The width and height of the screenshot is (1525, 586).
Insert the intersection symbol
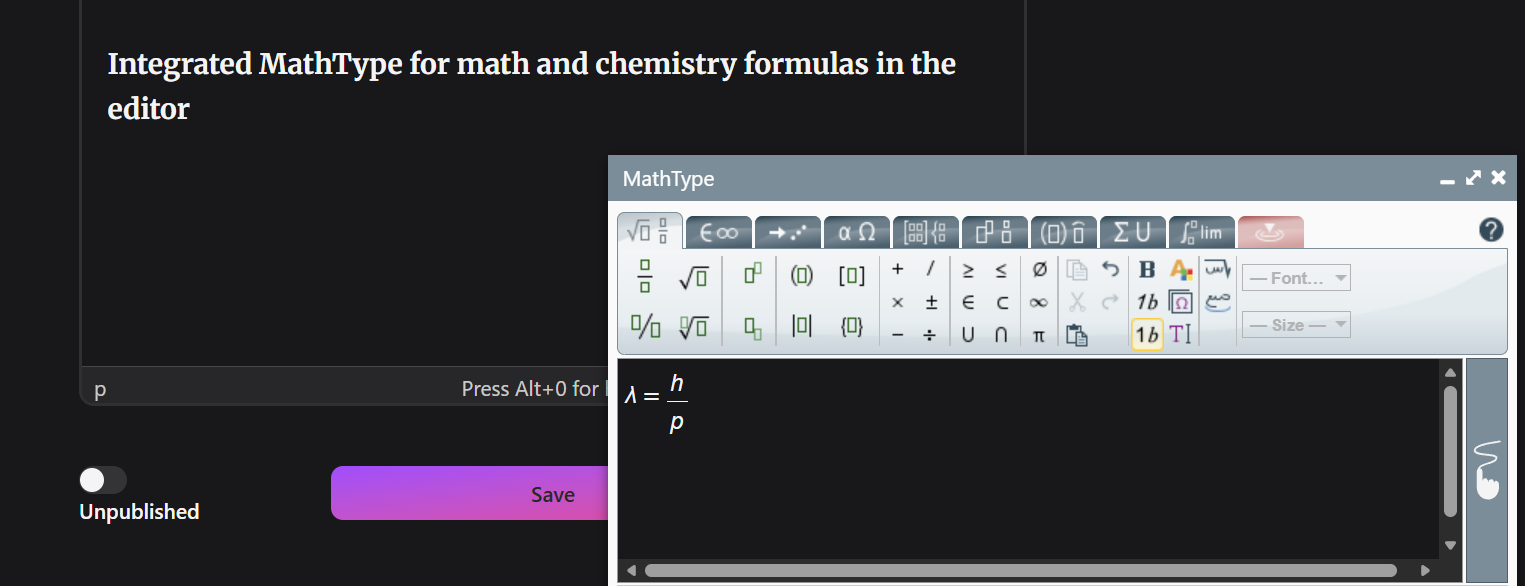tap(1001, 335)
